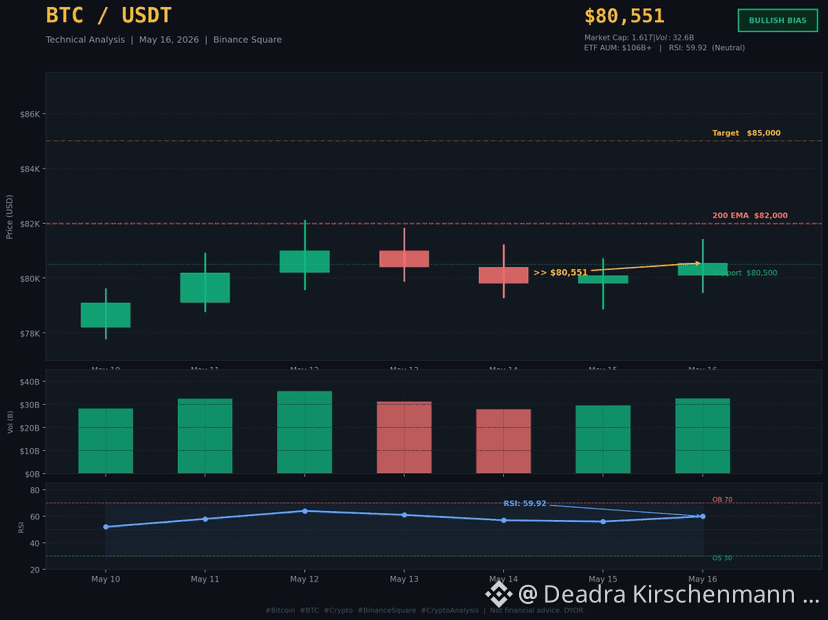Image resolution: width=828 pixels, height=620 pixels.
Task: Click the RSI data point for May 12
Action: [305, 511]
